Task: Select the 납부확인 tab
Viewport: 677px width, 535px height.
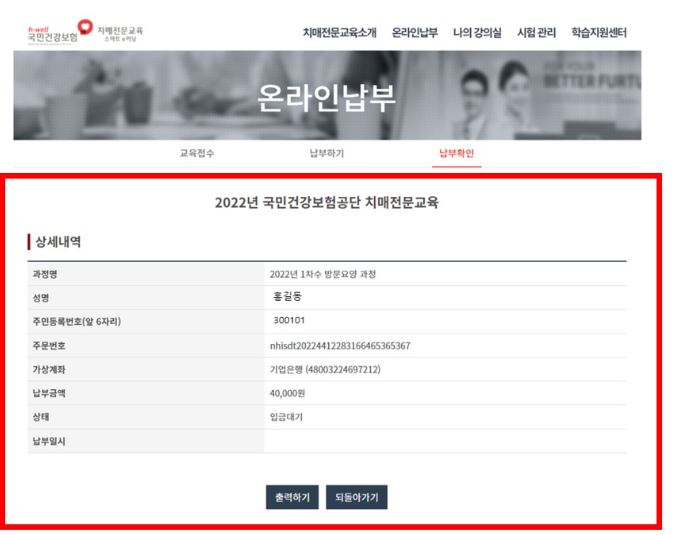Action: (x=456, y=153)
